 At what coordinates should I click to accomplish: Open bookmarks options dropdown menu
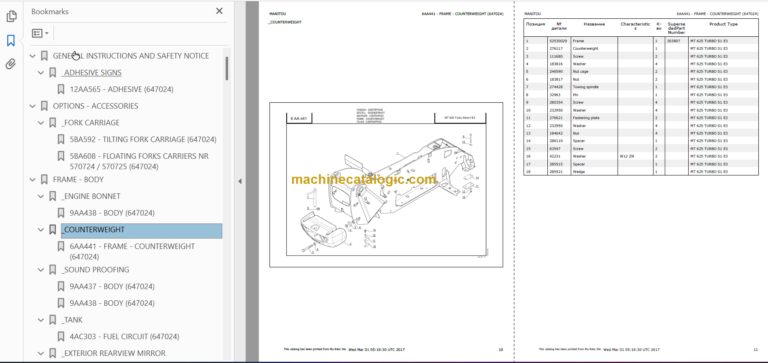click(x=40, y=33)
